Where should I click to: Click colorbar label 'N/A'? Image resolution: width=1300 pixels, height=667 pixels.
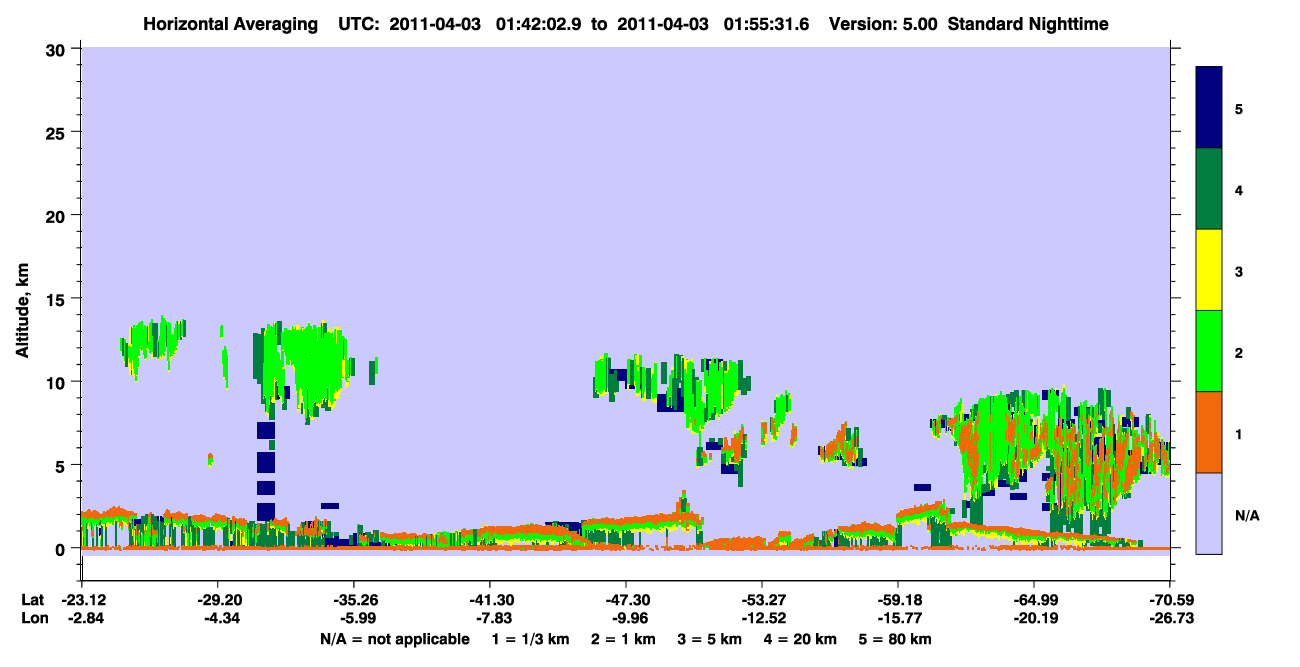[1246, 515]
